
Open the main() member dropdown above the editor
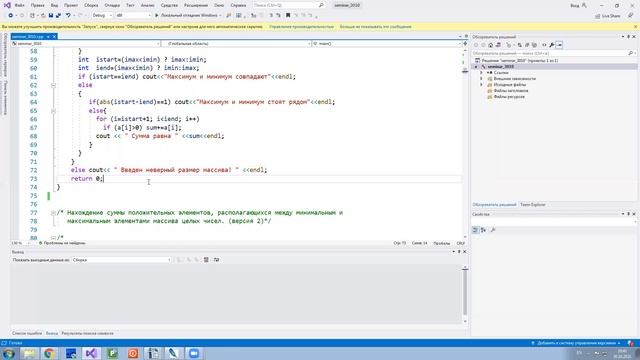[387, 43]
